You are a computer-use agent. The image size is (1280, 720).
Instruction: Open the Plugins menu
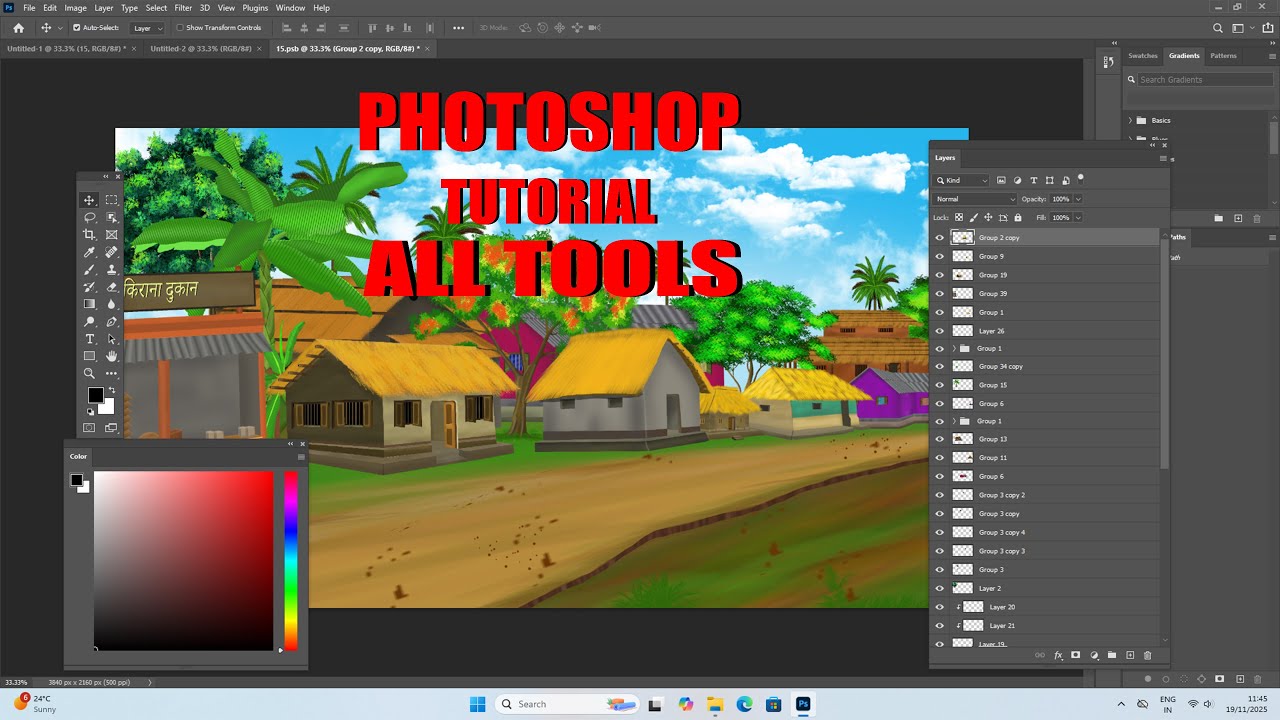point(255,7)
